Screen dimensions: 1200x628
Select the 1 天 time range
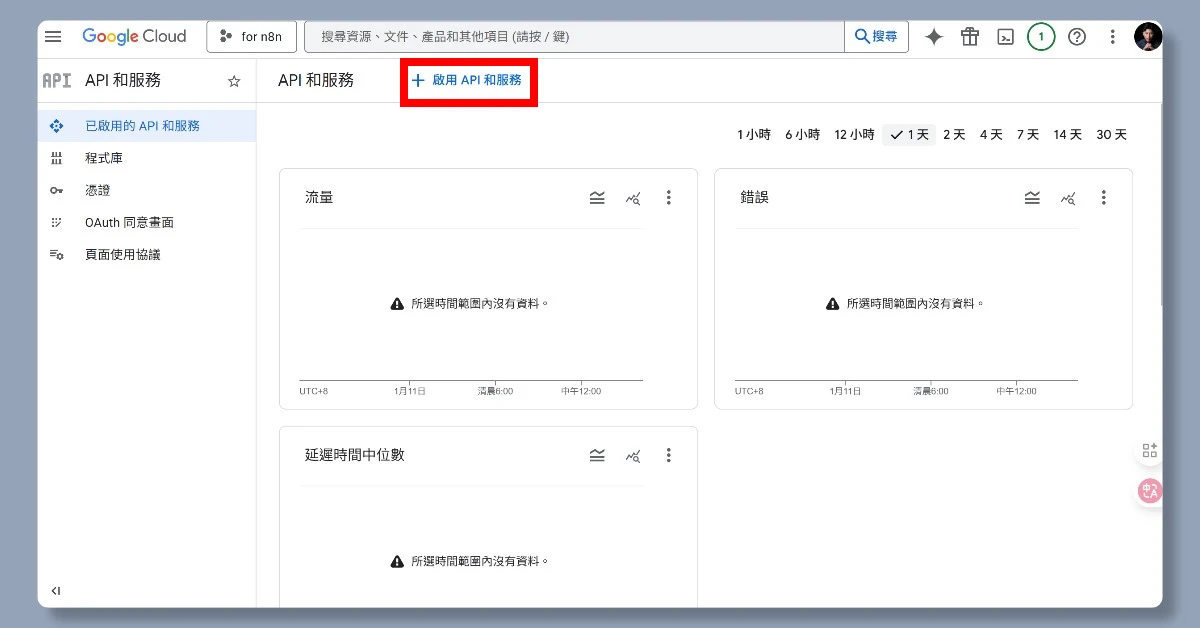point(909,134)
